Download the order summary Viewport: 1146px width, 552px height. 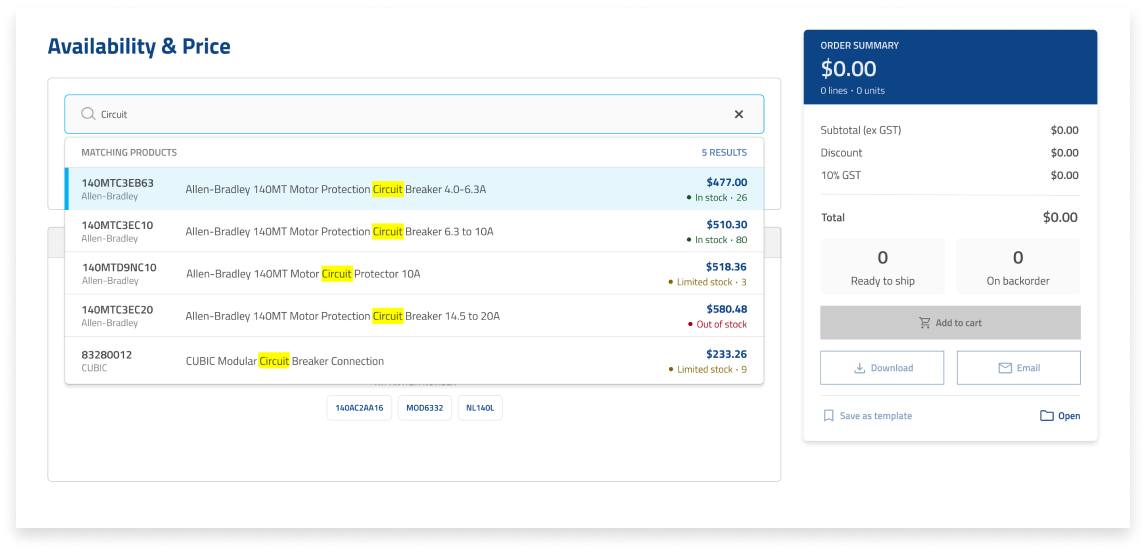[x=882, y=368]
